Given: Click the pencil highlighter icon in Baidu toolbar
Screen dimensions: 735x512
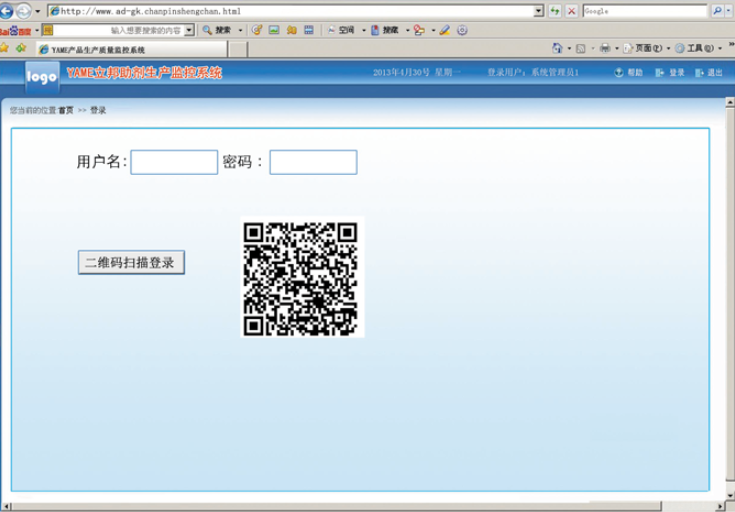Looking at the screenshot, I should (445, 30).
